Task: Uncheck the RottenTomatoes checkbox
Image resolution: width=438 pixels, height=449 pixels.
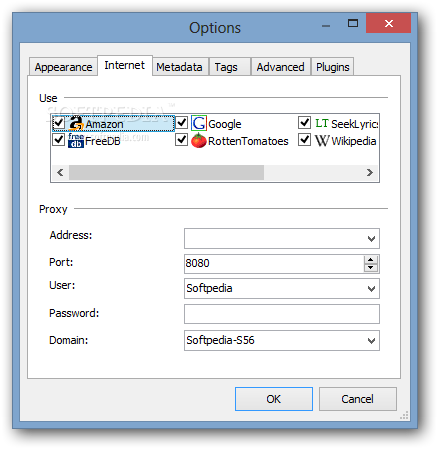Action: pyautogui.click(x=182, y=139)
